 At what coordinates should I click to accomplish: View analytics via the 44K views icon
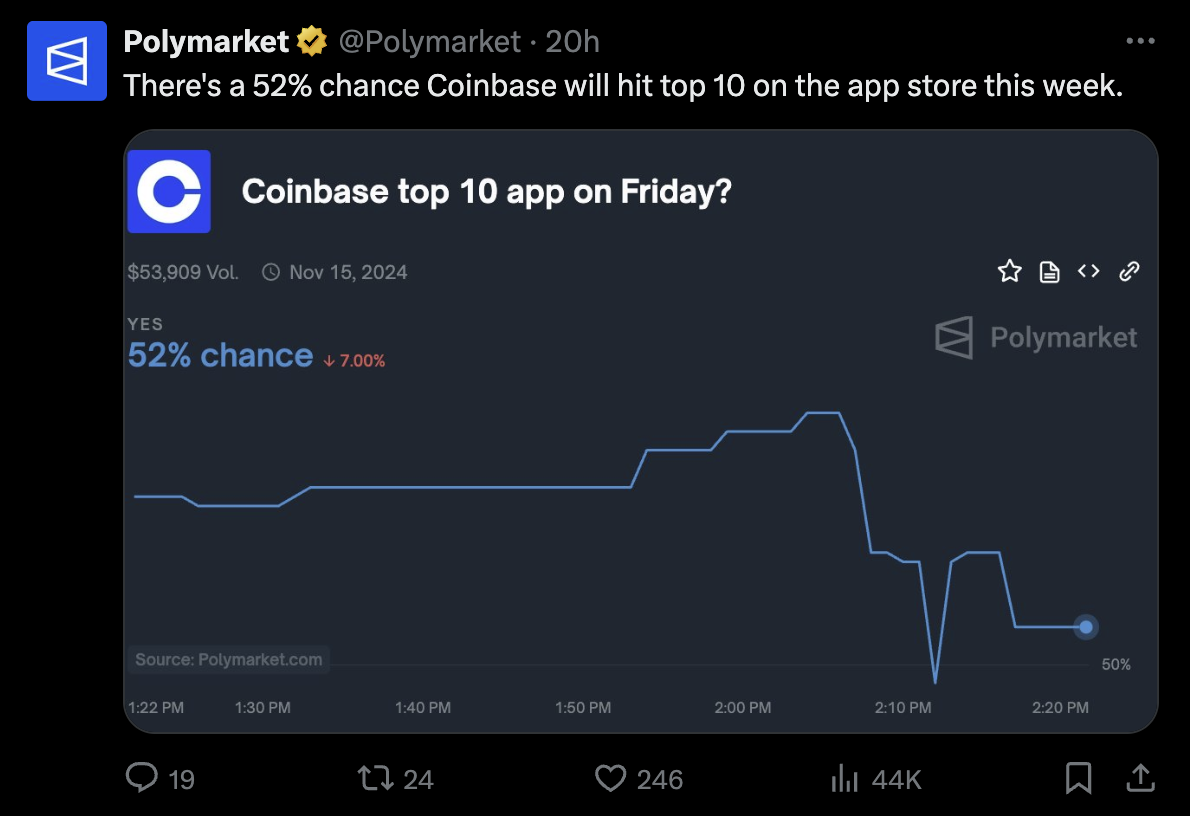(844, 778)
